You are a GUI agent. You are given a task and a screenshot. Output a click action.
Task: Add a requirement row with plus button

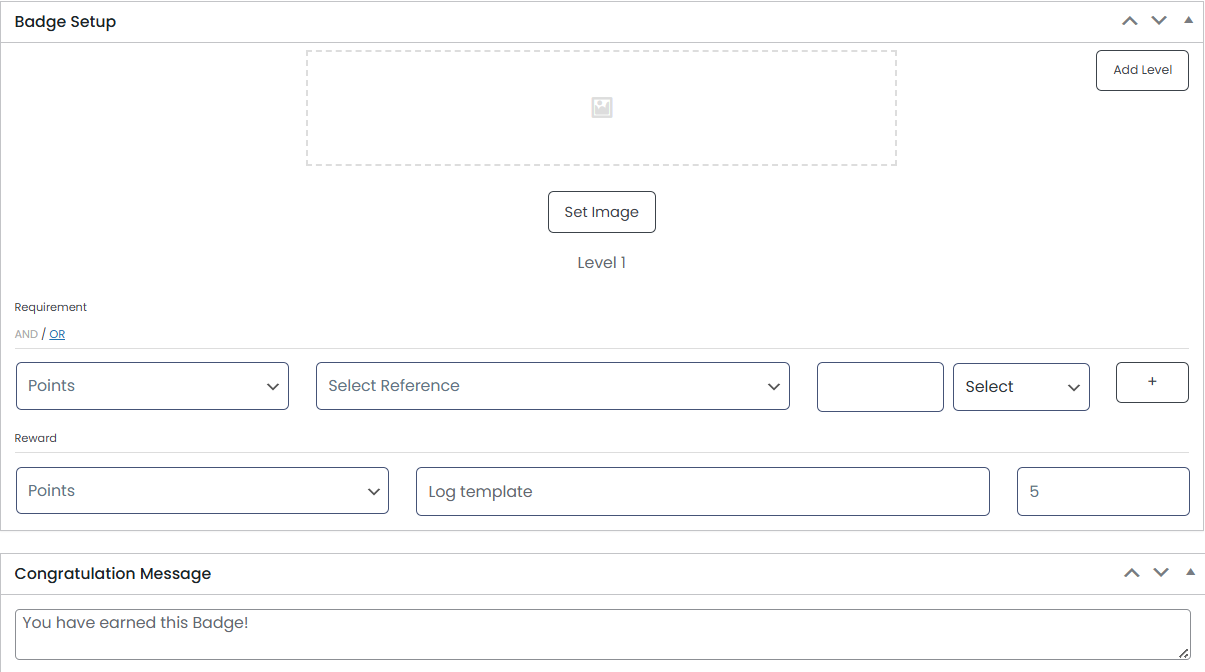pos(1152,382)
